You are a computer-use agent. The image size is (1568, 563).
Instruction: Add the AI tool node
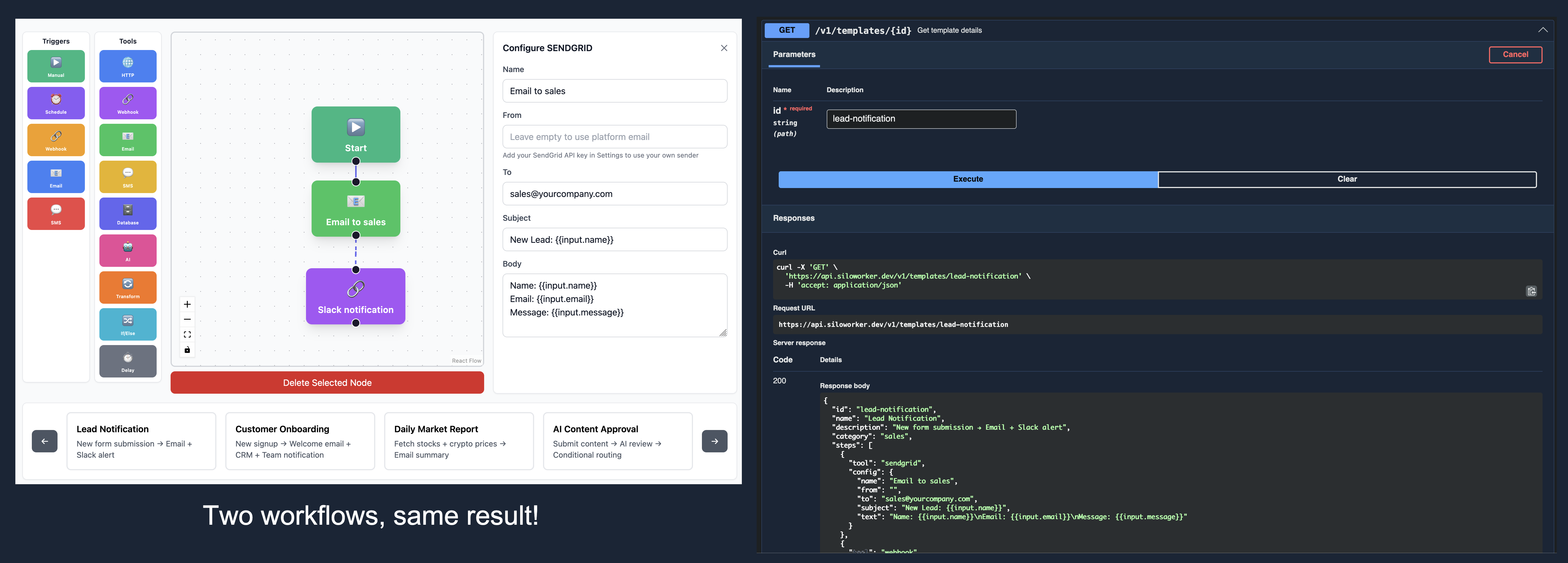click(x=127, y=250)
